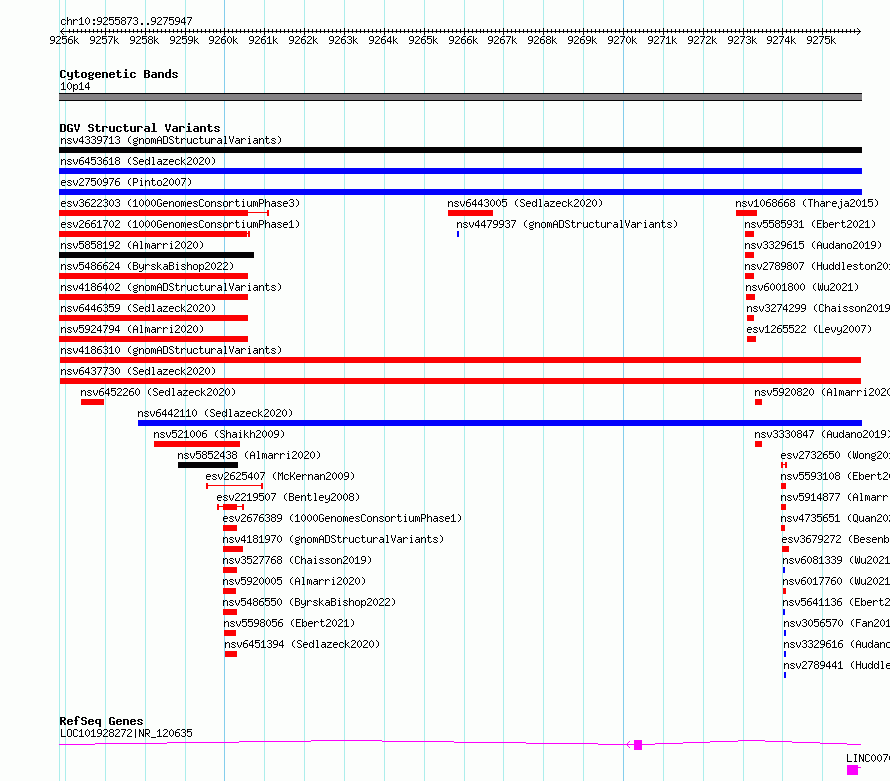Screen dimensions: 890x781
Task: Select the esv2661702 1000GenomesConsortiumPhase1 label
Action: pyautogui.click(x=180, y=224)
